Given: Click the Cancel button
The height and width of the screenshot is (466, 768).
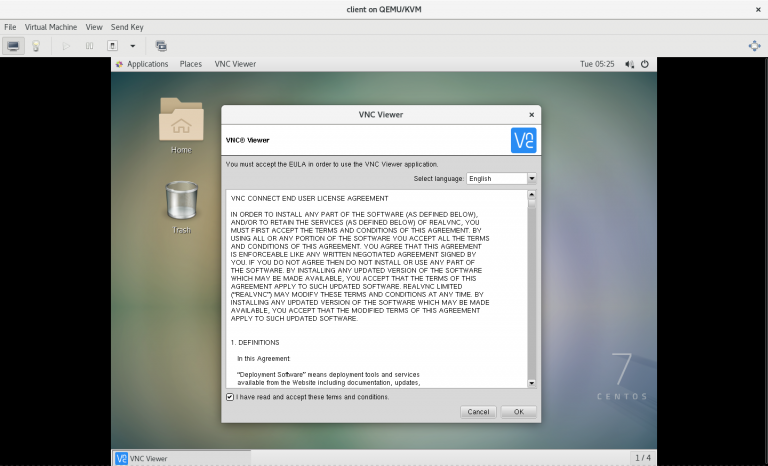Looking at the screenshot, I should point(478,412).
